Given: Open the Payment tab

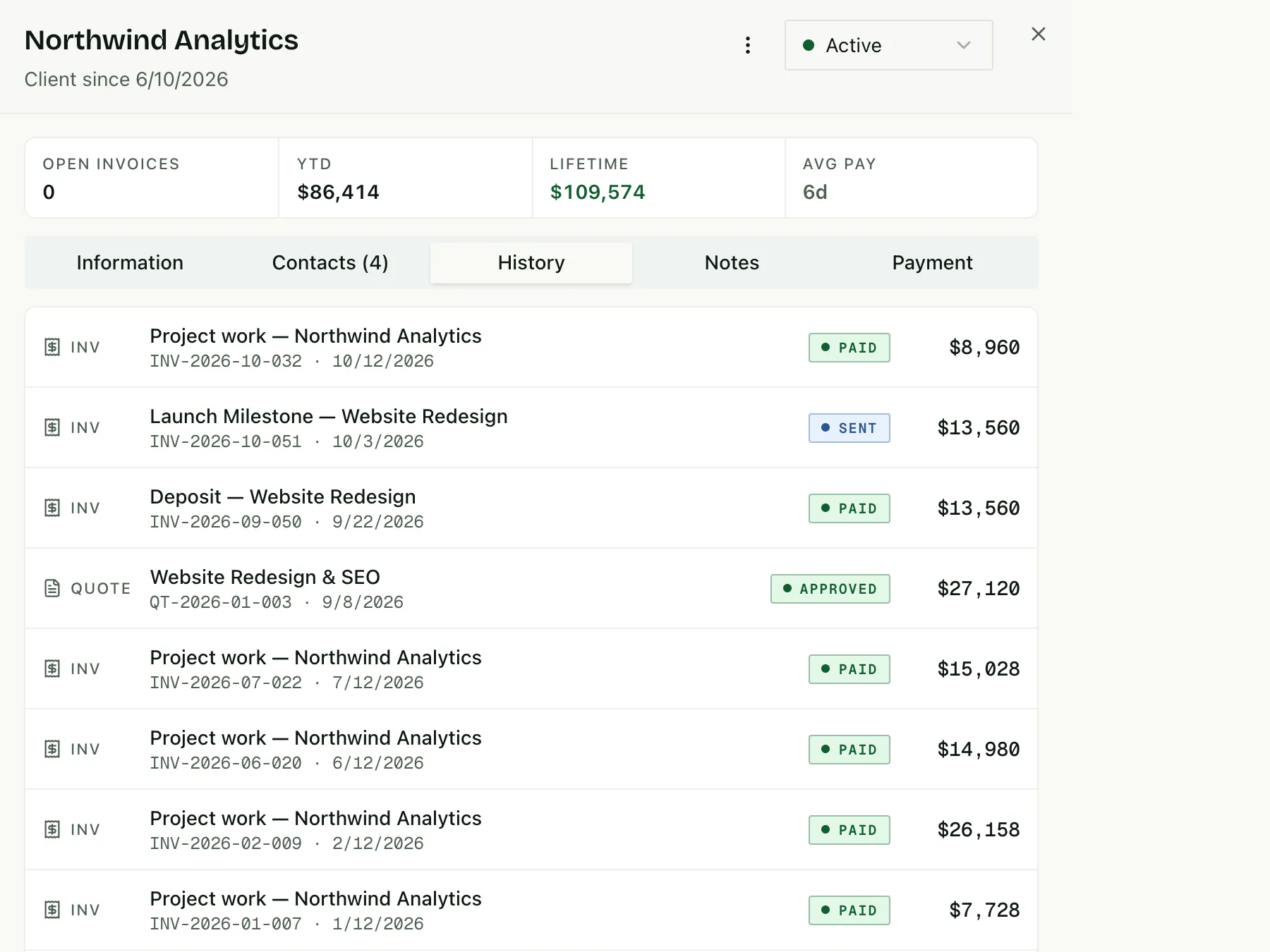Looking at the screenshot, I should pyautogui.click(x=932, y=262).
